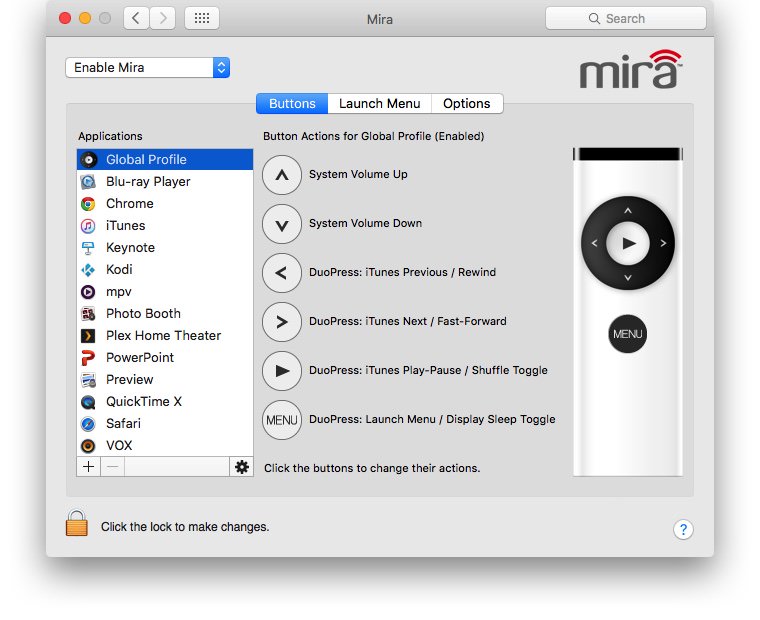Select PowerPoint in the applications list
The height and width of the screenshot is (620, 760).
pyautogui.click(x=165, y=358)
